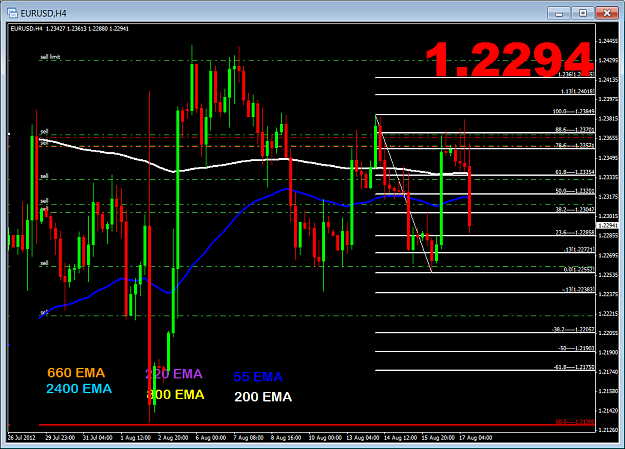This screenshot has height=449, width=625.
Task: Click the 1.23015 value on price axis
Action: coord(608,216)
